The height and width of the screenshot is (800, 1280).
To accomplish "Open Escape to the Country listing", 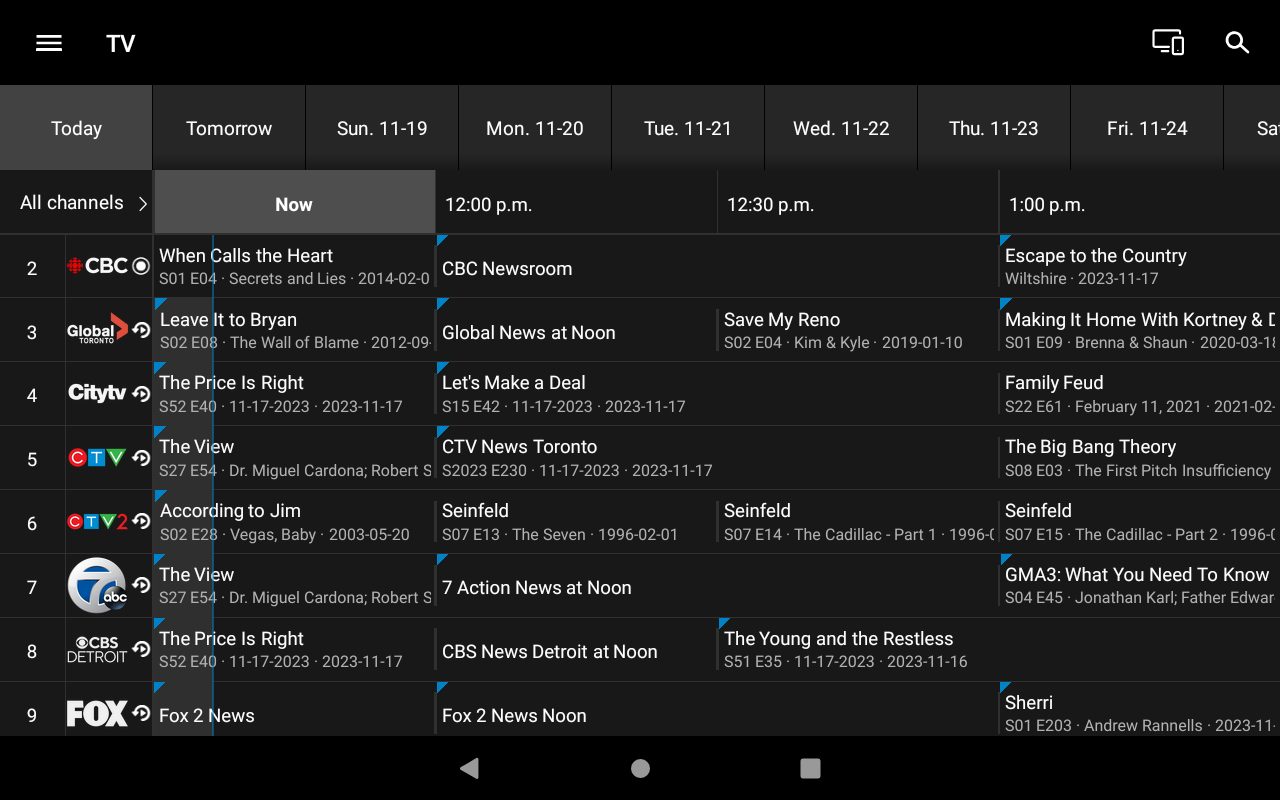I will pyautogui.click(x=1140, y=266).
